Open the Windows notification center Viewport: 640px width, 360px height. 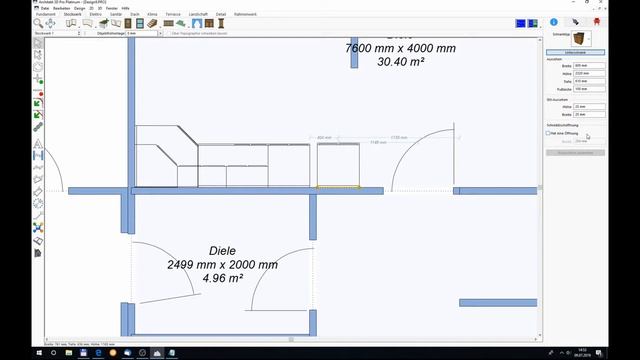point(599,353)
